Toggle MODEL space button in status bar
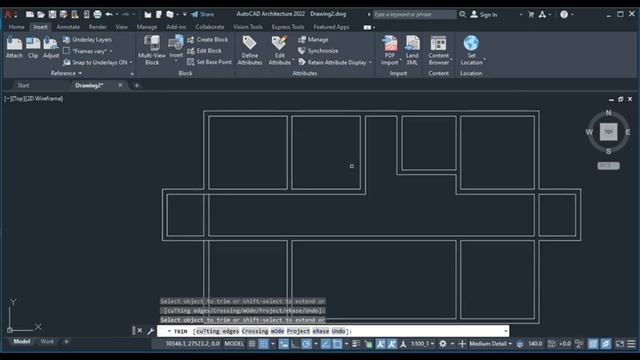 234,344
